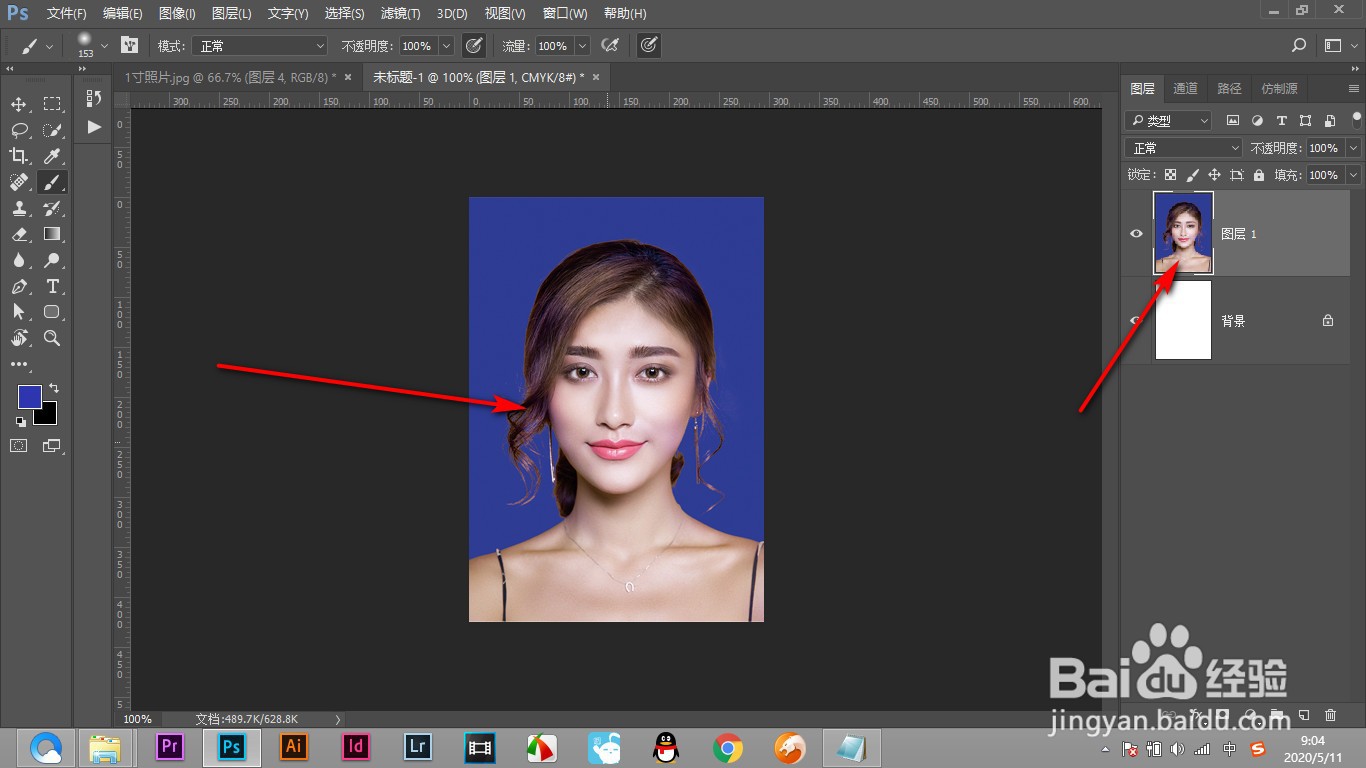Click the Clone Stamp tool
1366x768 pixels.
tap(18, 208)
